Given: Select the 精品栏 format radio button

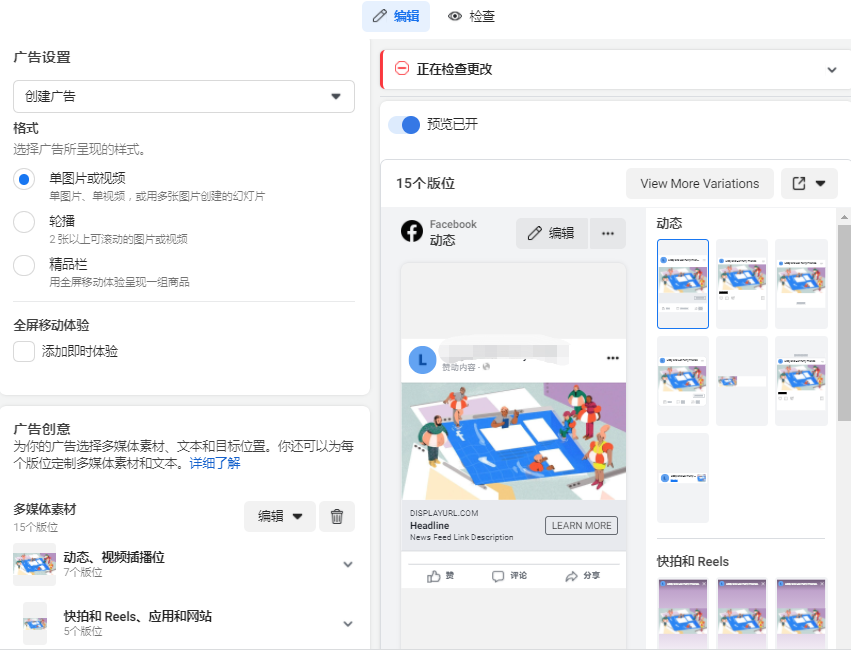Looking at the screenshot, I should click(x=24, y=265).
